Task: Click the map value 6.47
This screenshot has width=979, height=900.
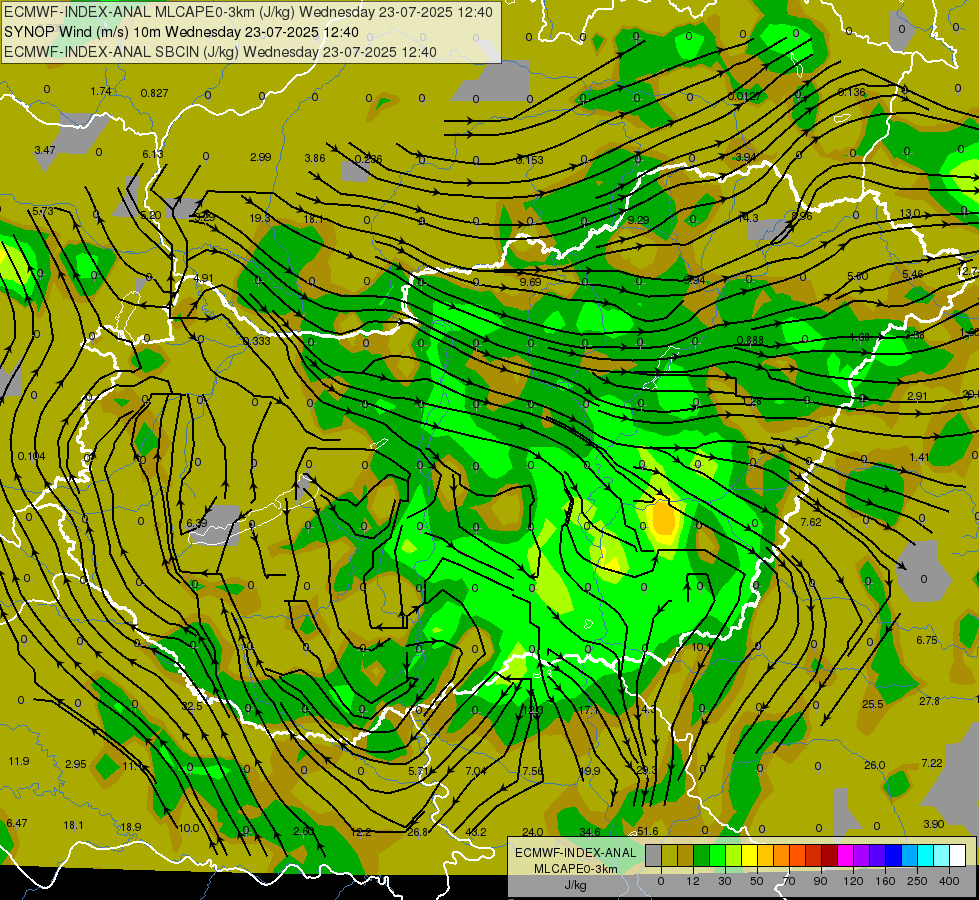Action: [x=17, y=823]
